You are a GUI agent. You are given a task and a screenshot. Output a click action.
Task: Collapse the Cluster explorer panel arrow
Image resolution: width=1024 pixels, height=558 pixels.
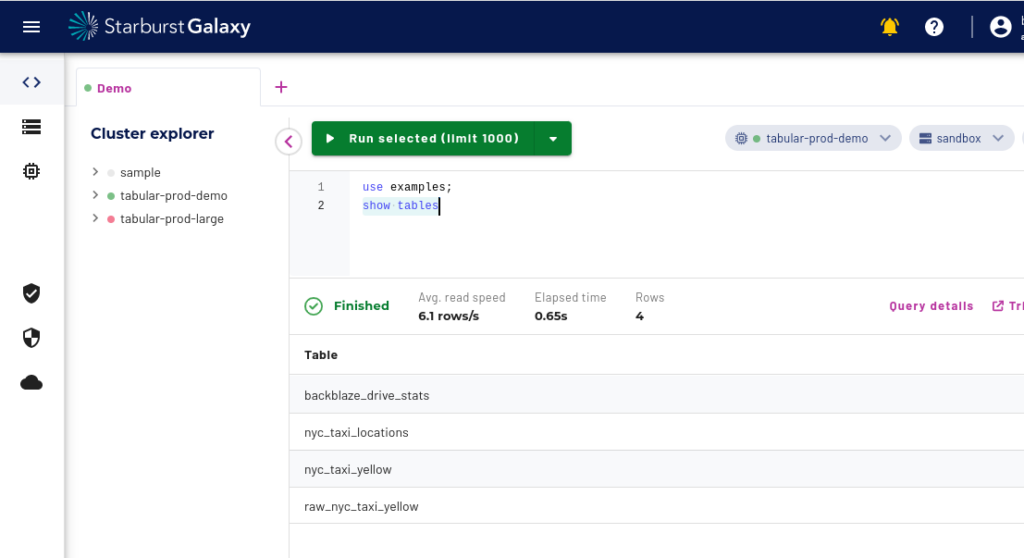click(x=289, y=141)
